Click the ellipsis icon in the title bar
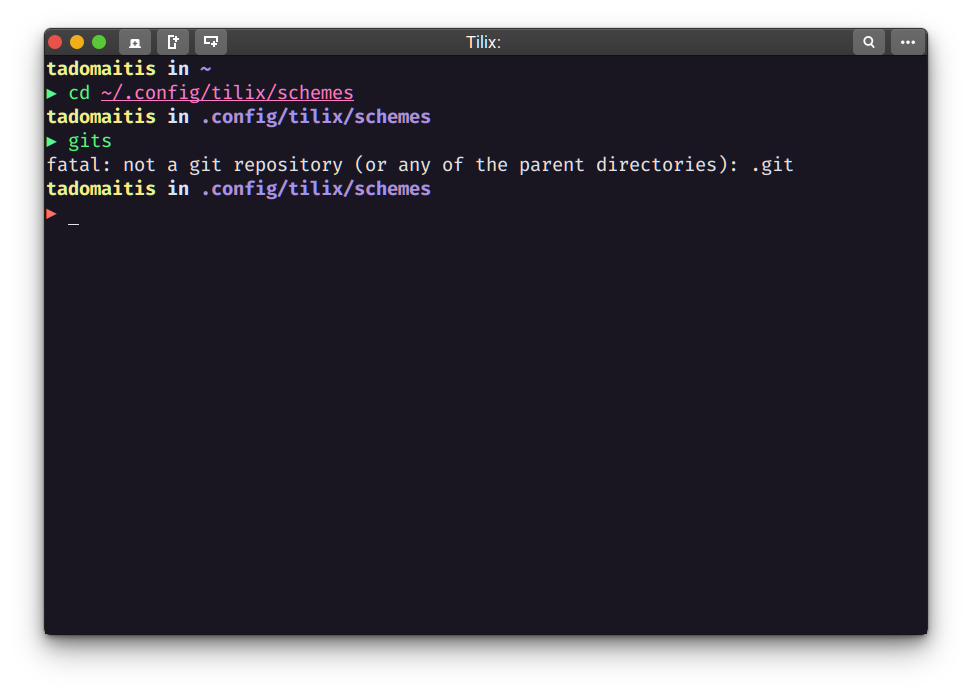This screenshot has height=695, width=972. [x=908, y=42]
